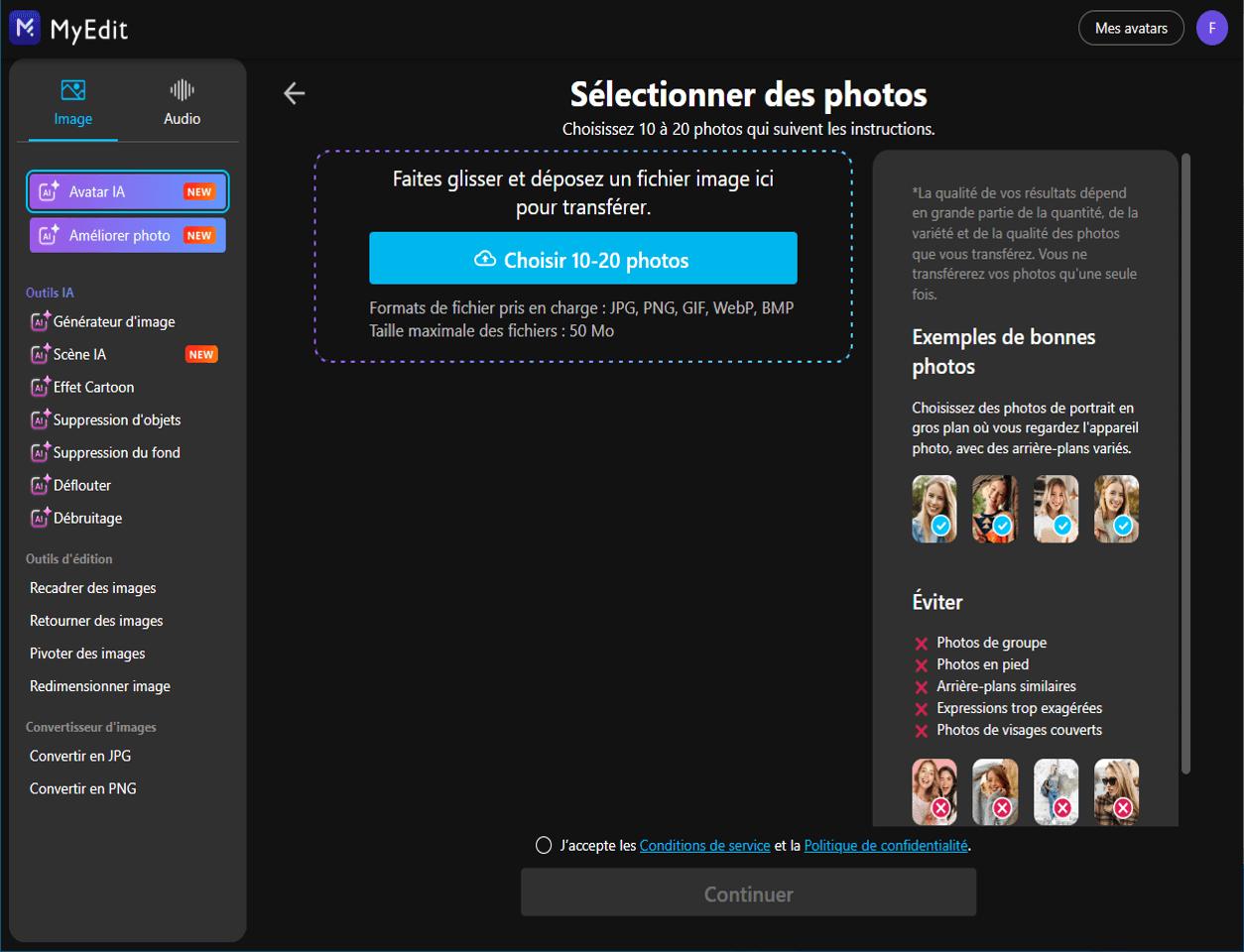This screenshot has width=1244, height=952.
Task: Click Choisir 10-20 photos
Action: (583, 257)
